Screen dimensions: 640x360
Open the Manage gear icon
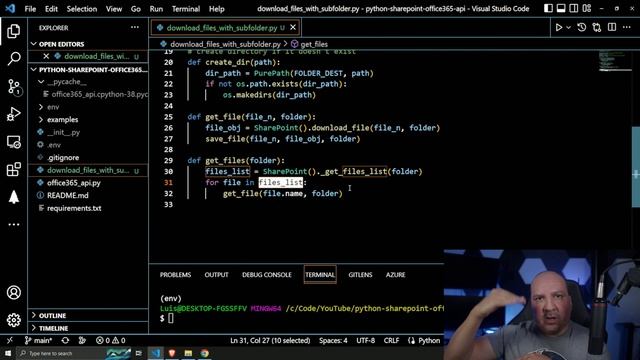point(13,320)
